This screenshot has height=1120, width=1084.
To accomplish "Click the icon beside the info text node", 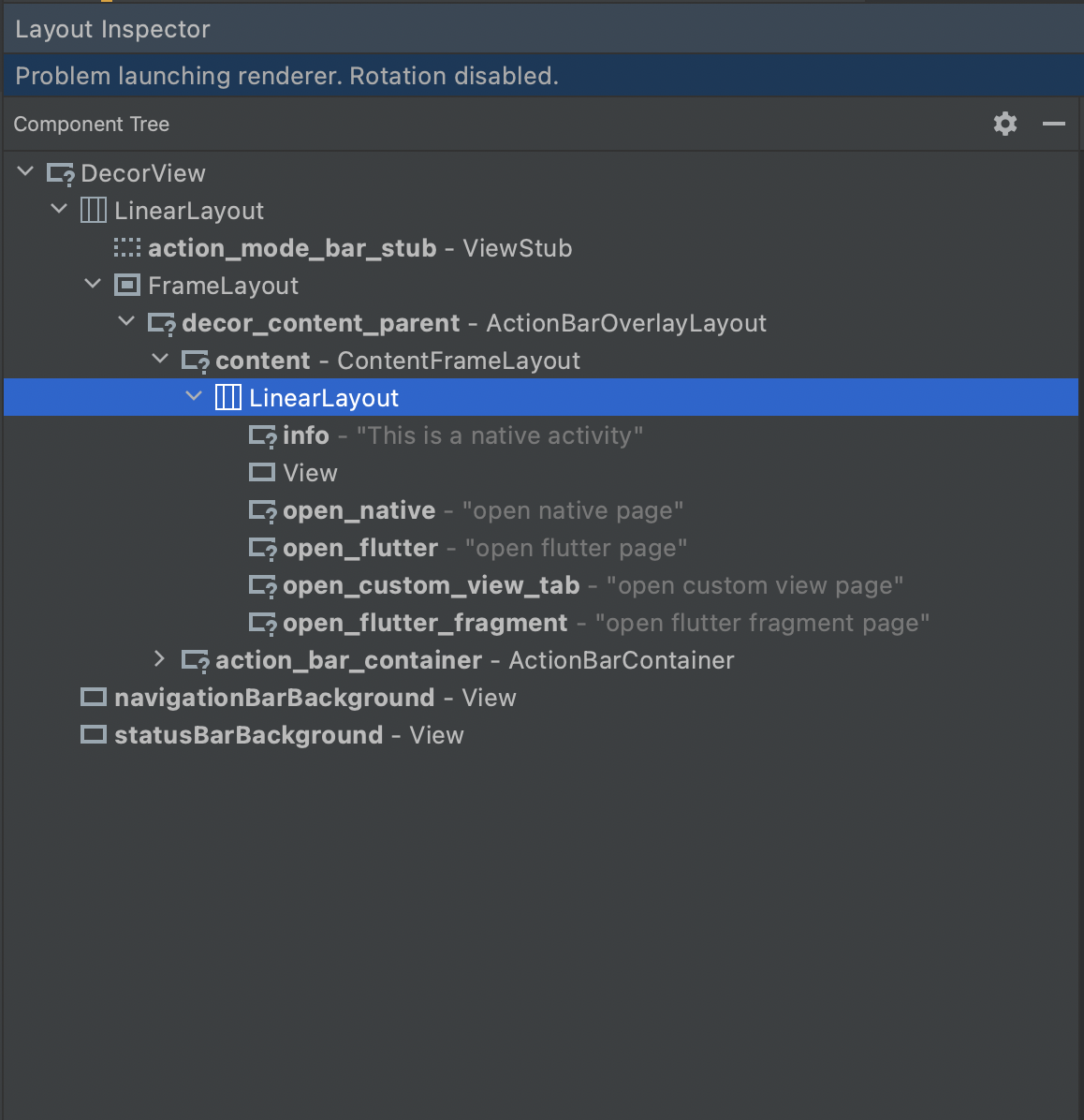I will tap(262, 435).
